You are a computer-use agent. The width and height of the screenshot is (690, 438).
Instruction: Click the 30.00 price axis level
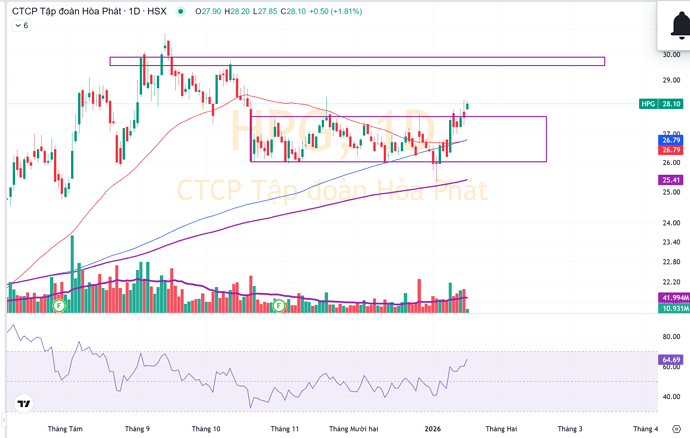pos(672,55)
